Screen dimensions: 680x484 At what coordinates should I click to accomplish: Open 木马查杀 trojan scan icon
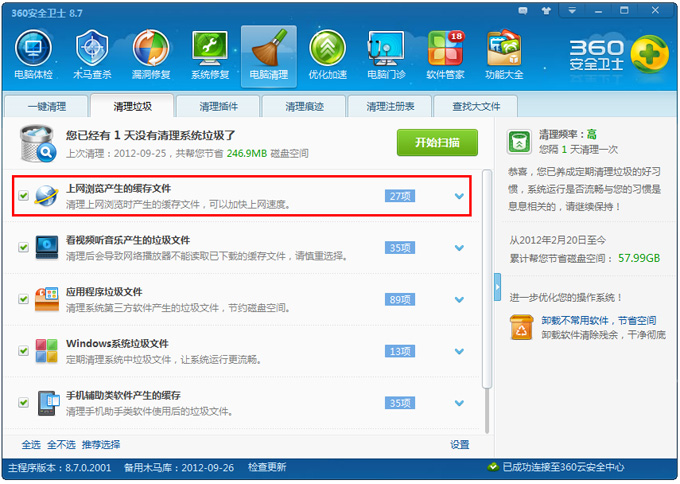click(x=92, y=55)
